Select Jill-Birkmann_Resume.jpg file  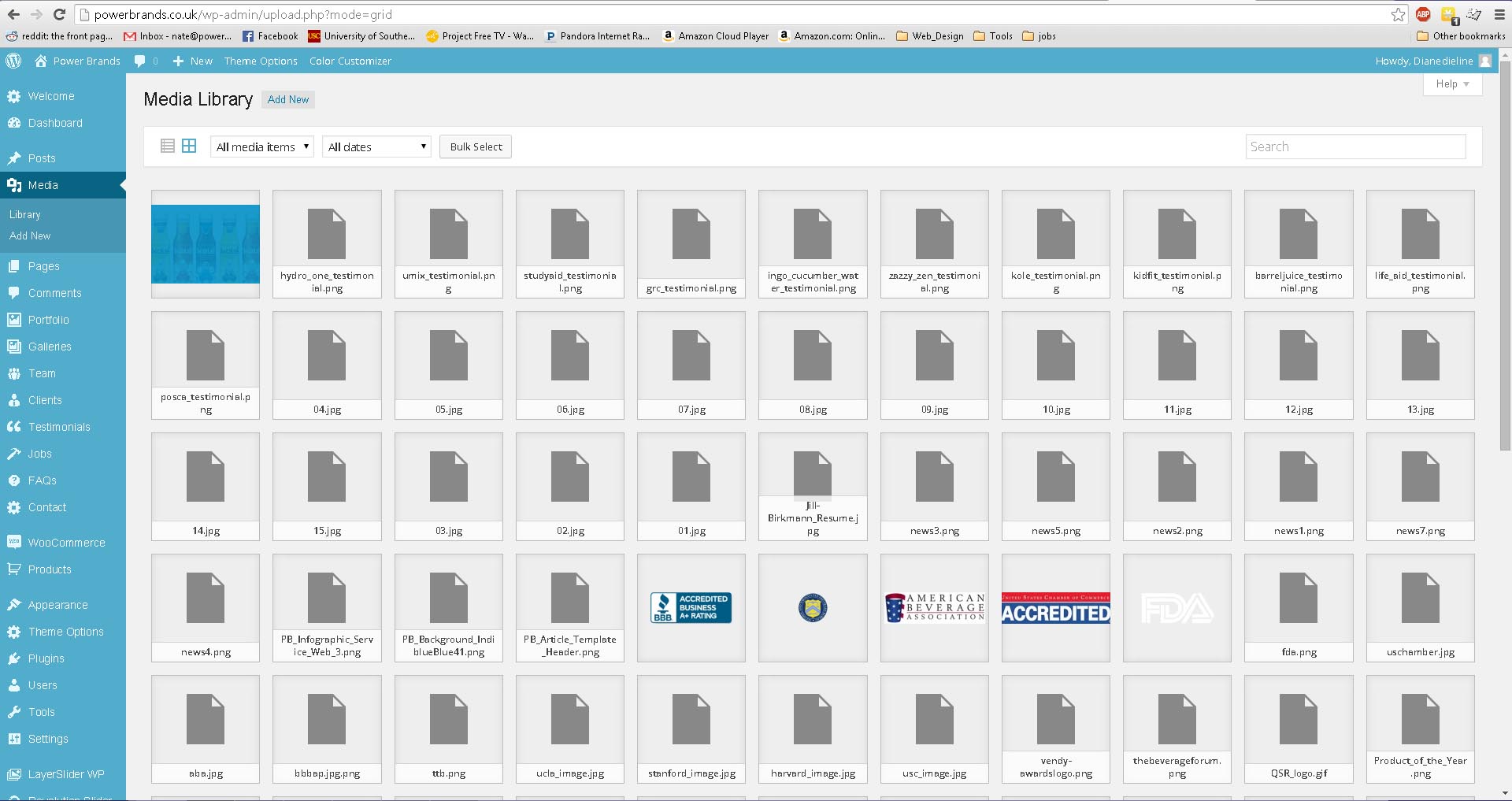coord(813,487)
